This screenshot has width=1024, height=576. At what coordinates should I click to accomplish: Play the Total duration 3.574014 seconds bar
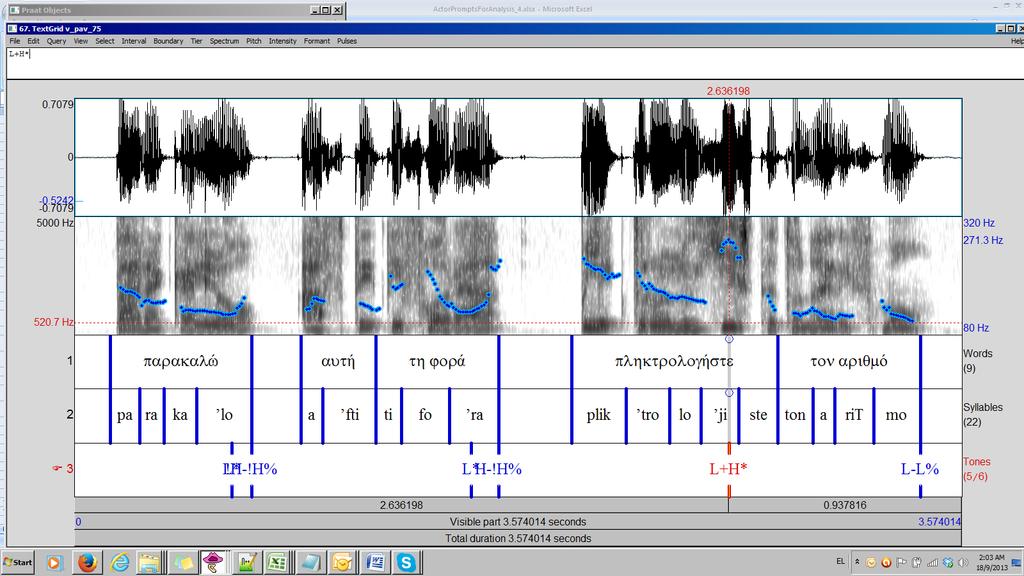coord(518,539)
